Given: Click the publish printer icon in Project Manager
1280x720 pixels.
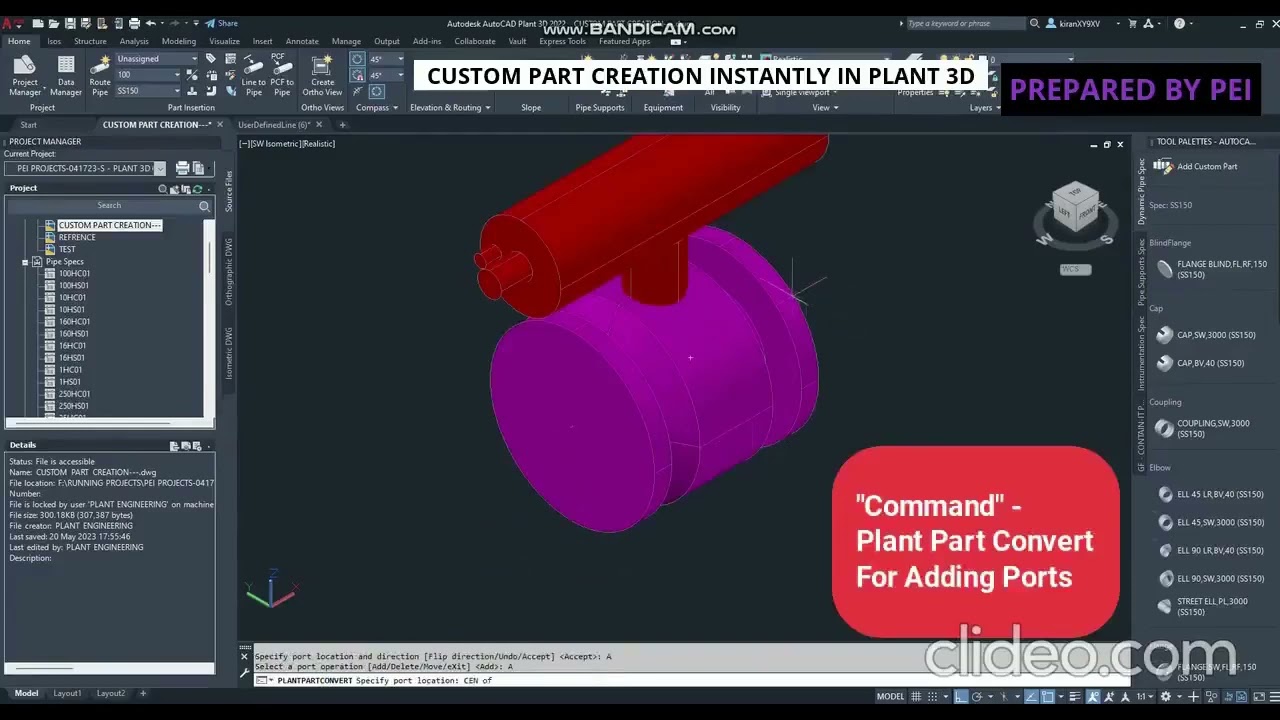Looking at the screenshot, I should 182,168.
